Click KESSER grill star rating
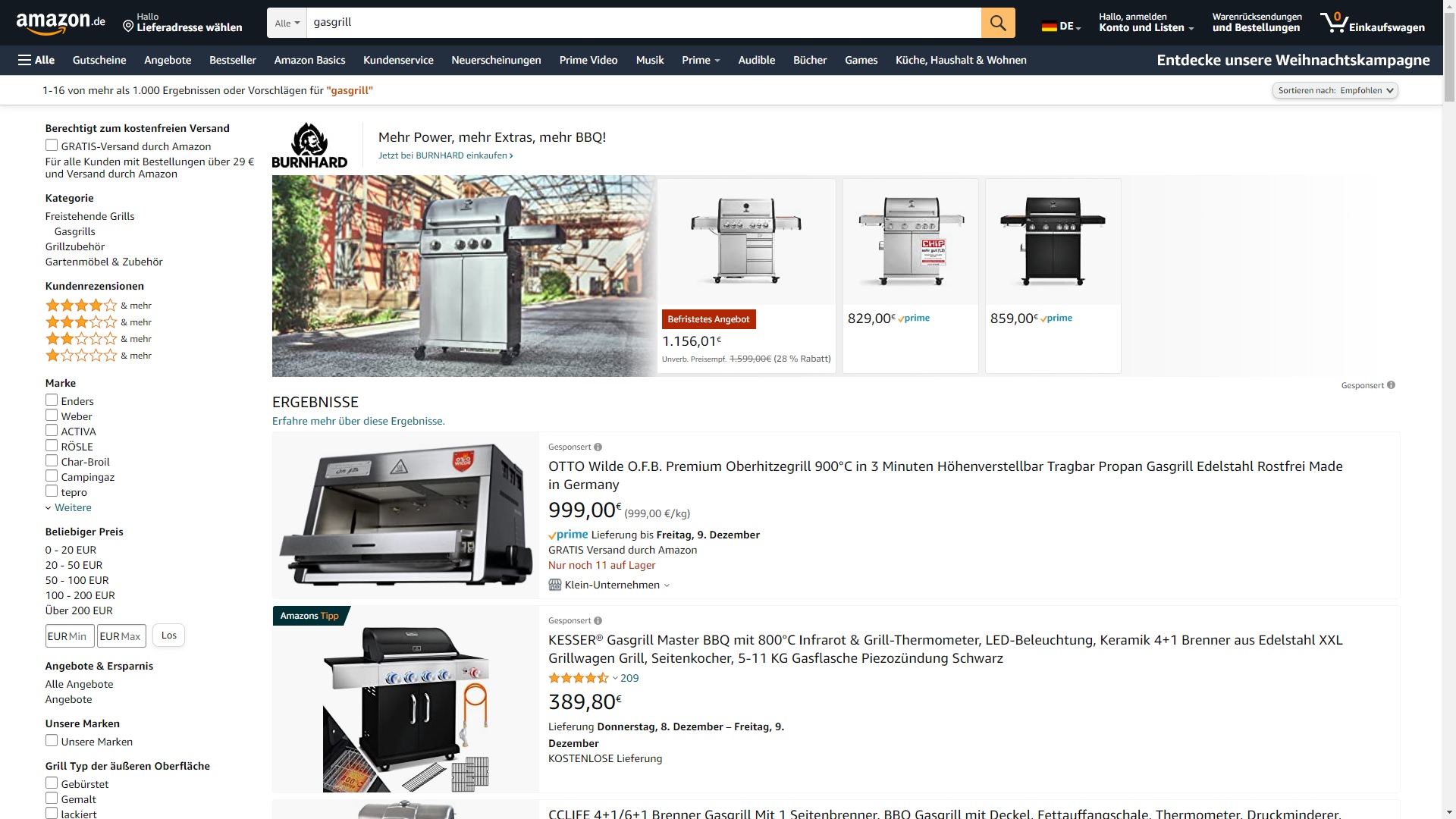 pyautogui.click(x=579, y=678)
